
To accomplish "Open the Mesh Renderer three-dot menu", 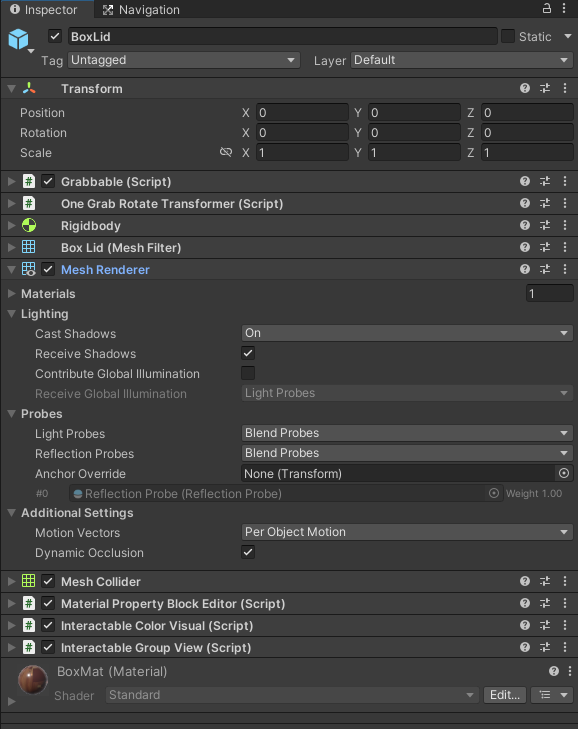I will tap(565, 269).
